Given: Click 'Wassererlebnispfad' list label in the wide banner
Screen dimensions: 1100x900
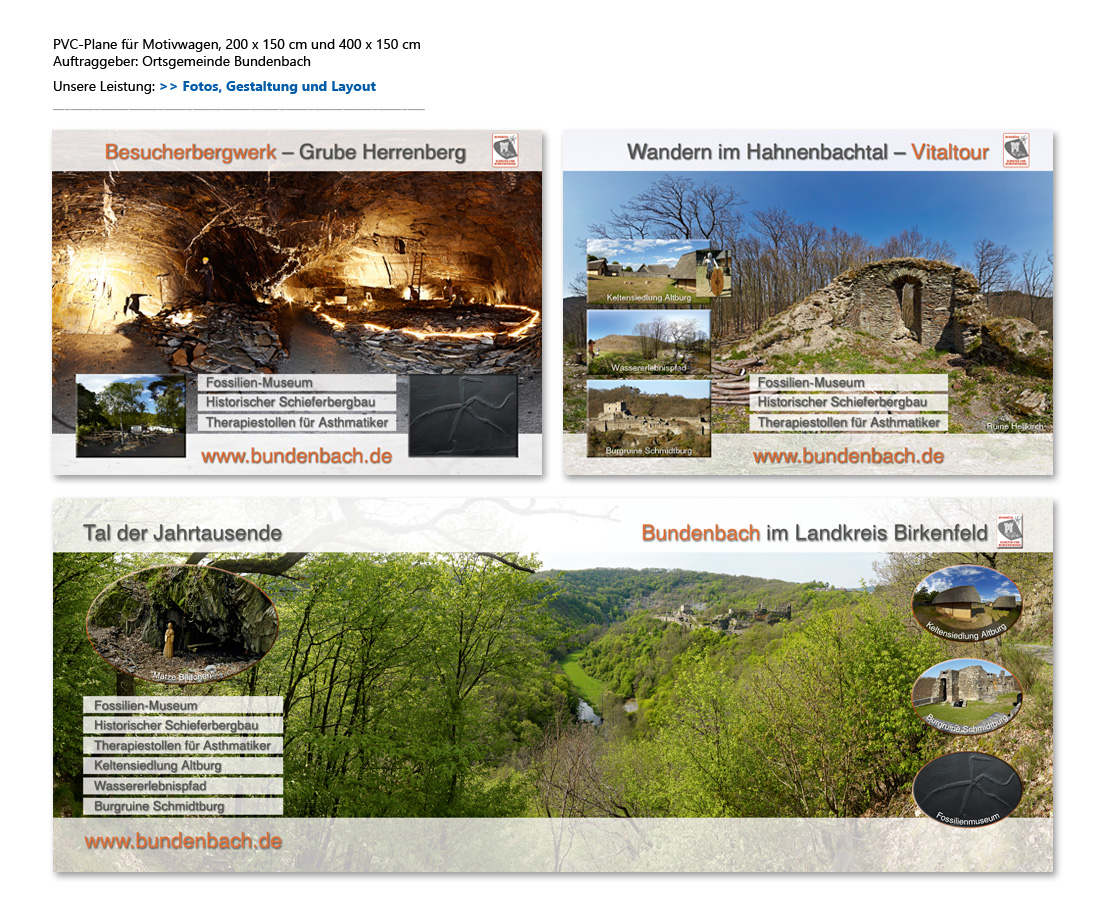Looking at the screenshot, I should (183, 786).
